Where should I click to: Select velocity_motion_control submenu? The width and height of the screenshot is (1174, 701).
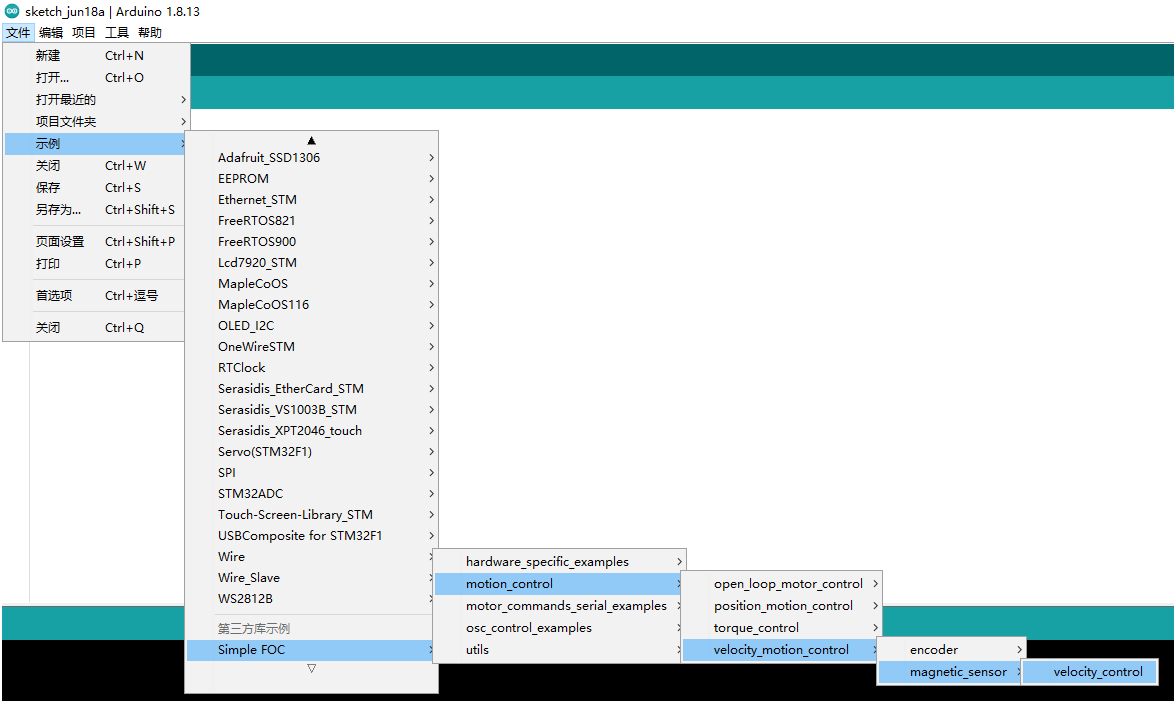click(x=780, y=649)
